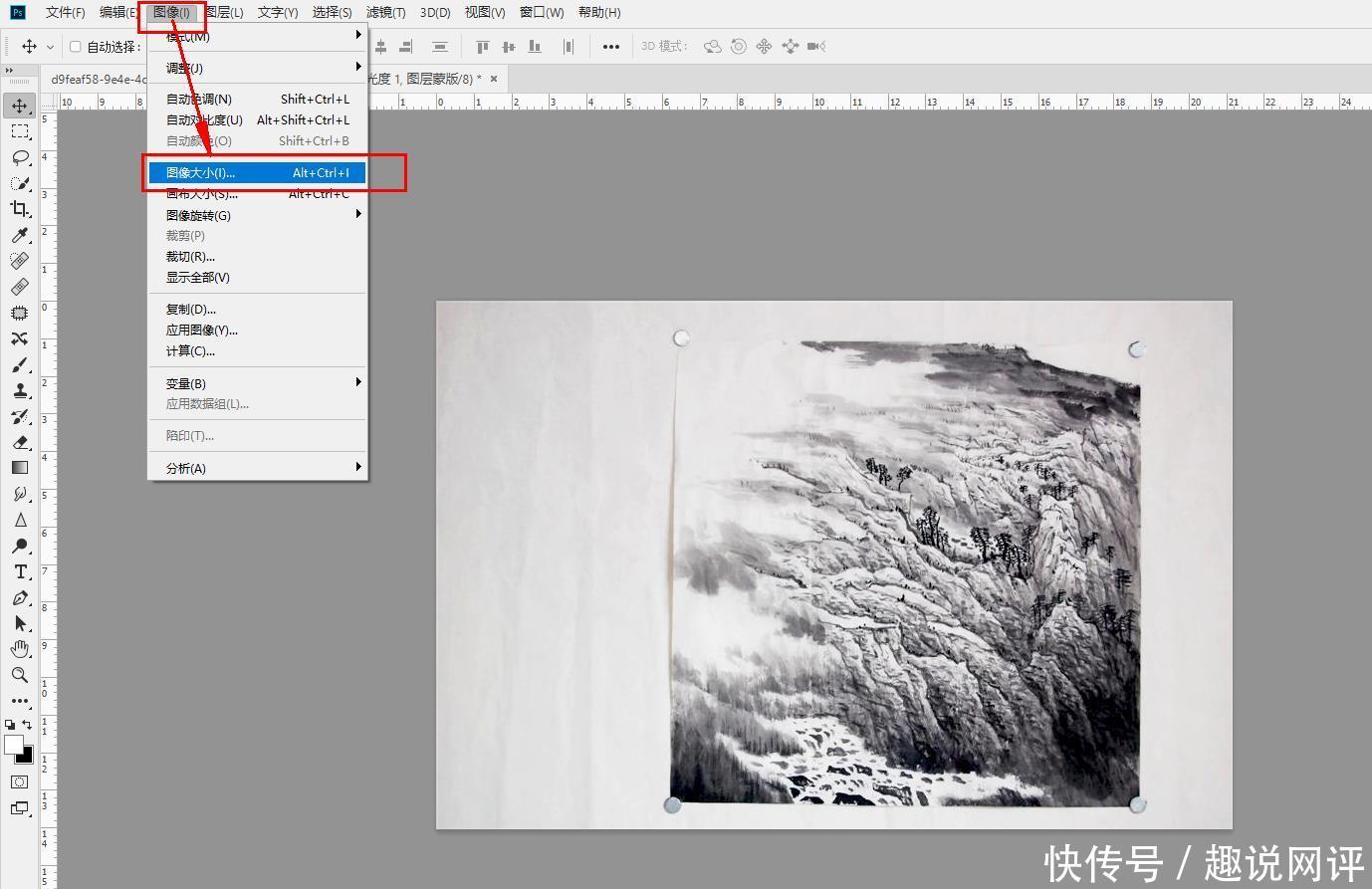Choose 计算(C)... menu item
Viewport: 1372px width, 889px height.
pos(257,351)
